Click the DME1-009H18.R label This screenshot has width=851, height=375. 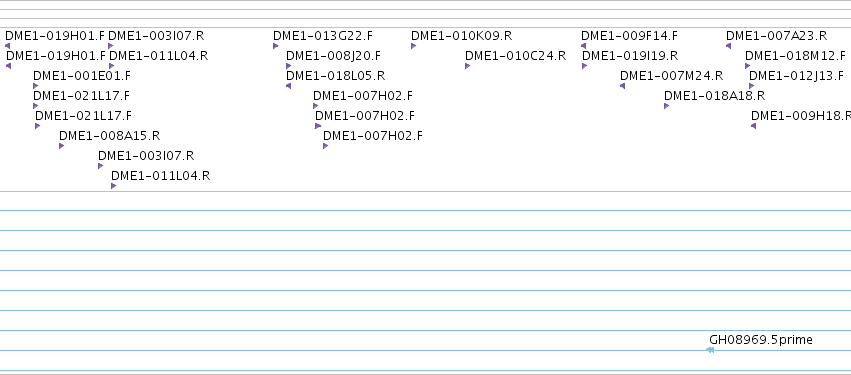coord(801,116)
